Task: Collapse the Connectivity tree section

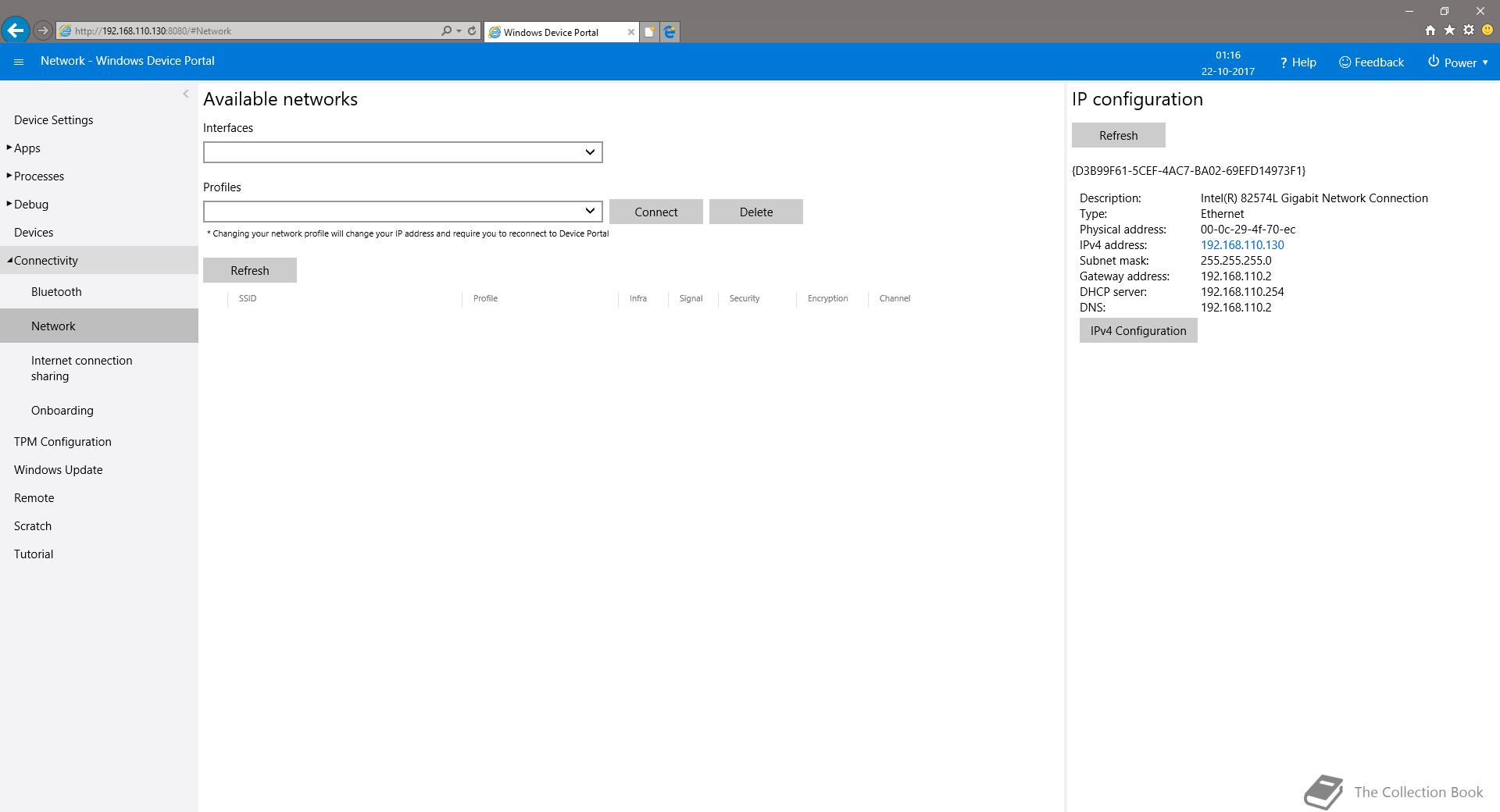Action: pyautogui.click(x=9, y=260)
